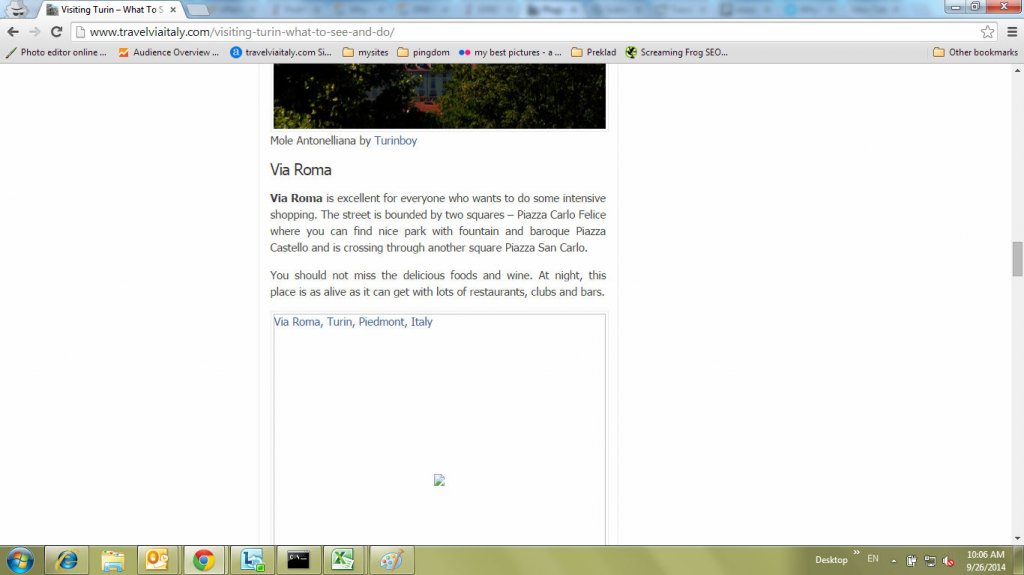
Task: Click the address bar URL field
Action: coord(526,31)
